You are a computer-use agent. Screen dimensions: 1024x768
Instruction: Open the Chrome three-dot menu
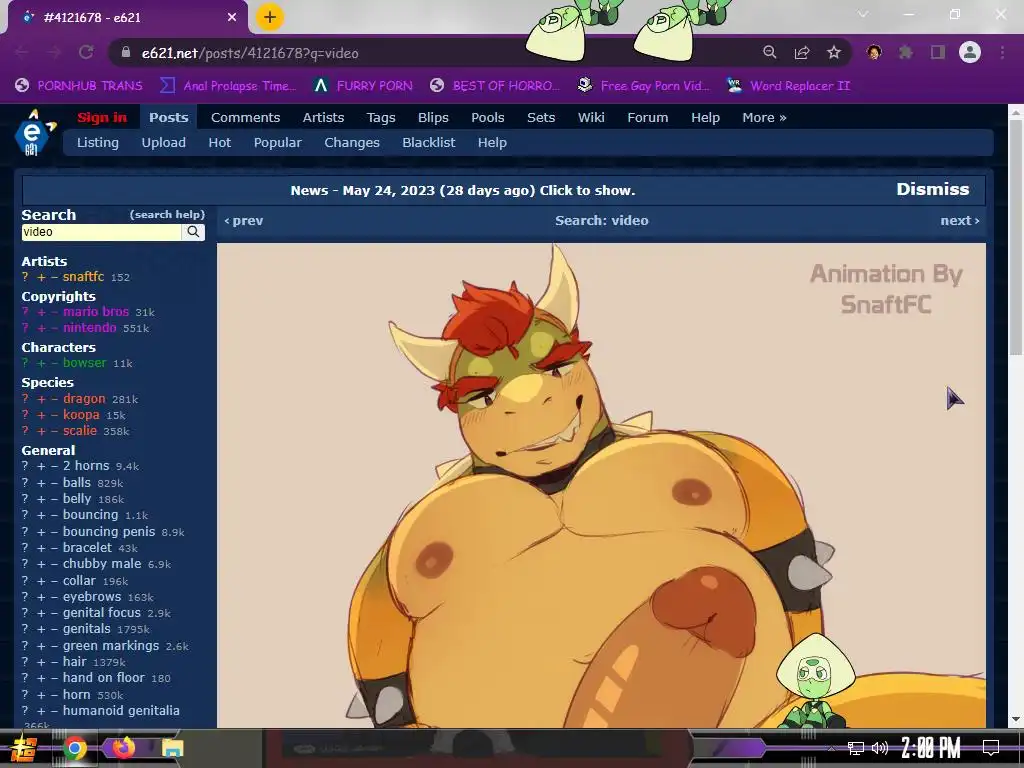pos(1002,52)
